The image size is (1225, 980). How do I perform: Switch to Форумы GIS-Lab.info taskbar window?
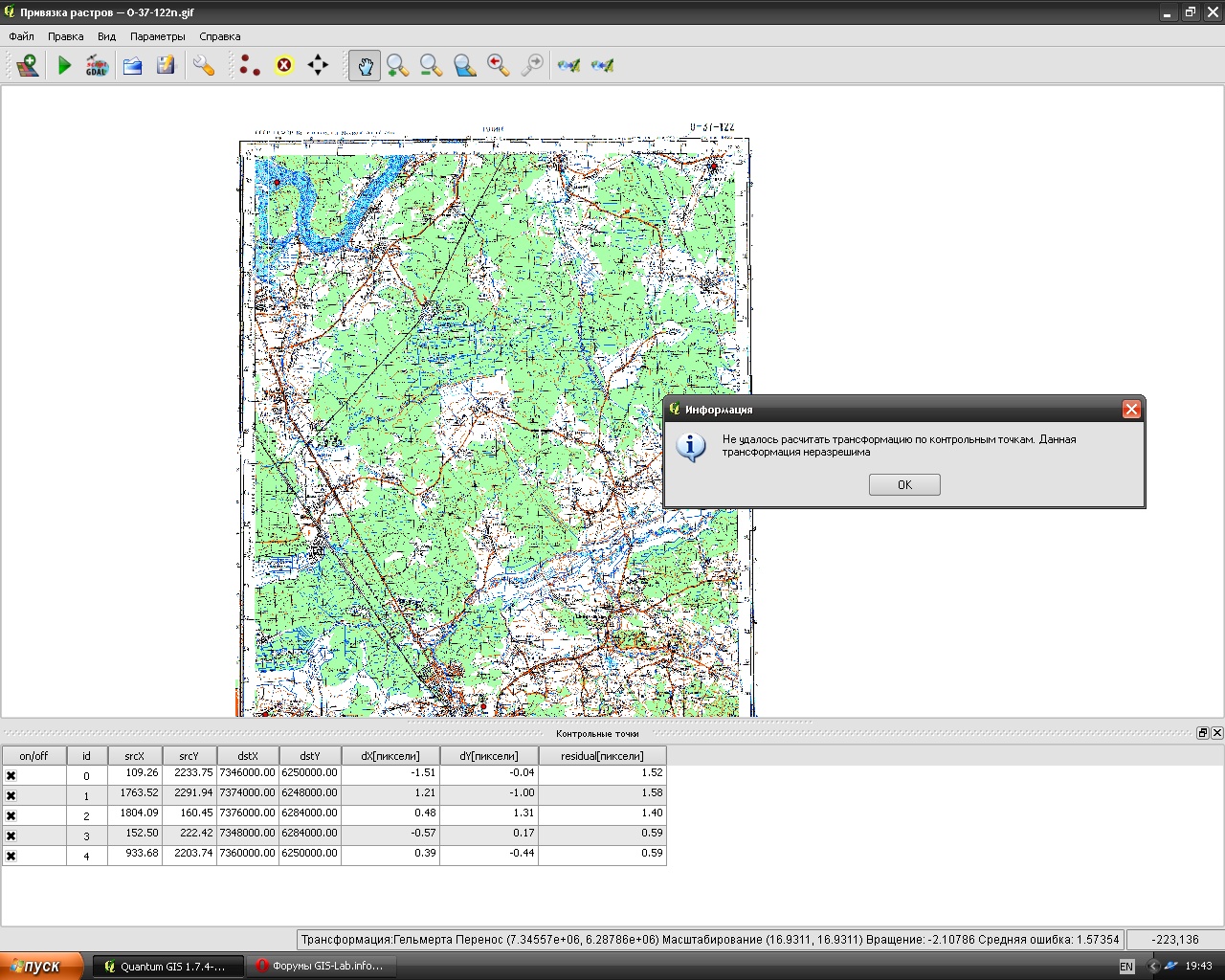pyautogui.click(x=320, y=967)
